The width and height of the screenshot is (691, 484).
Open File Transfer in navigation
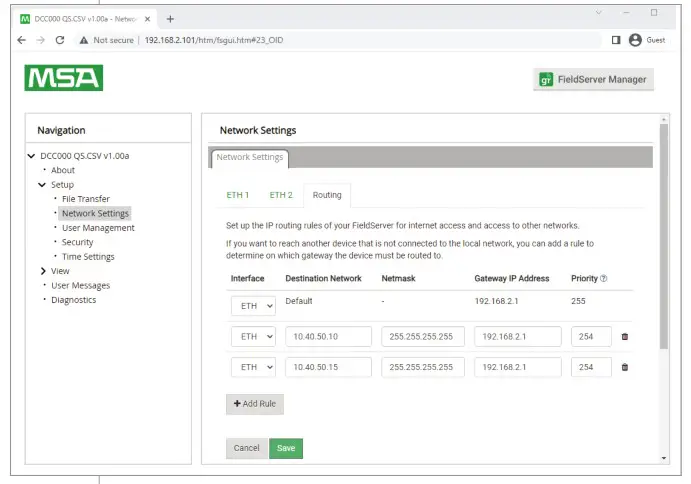85,199
